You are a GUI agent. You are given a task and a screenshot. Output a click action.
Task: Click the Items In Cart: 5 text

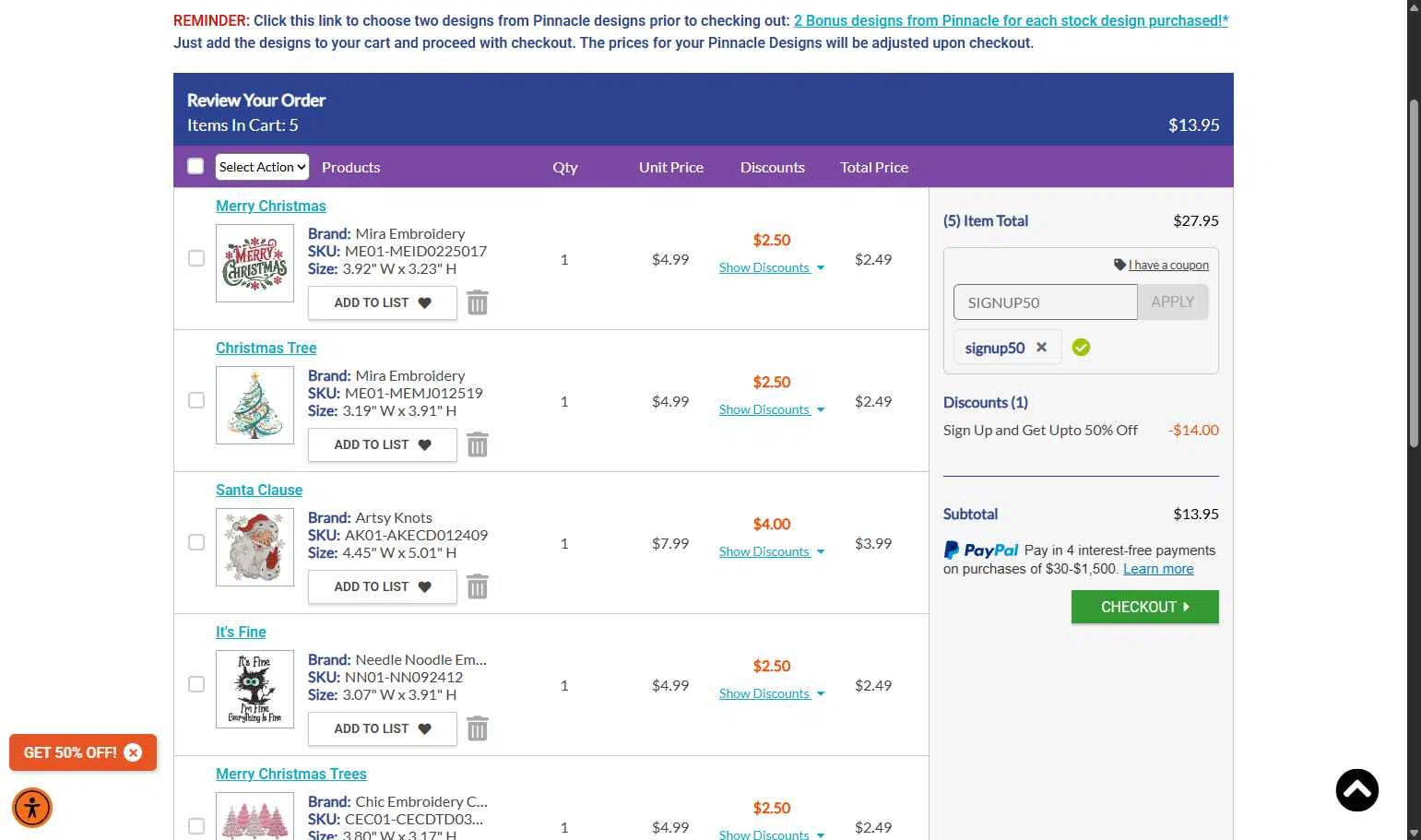coord(243,125)
